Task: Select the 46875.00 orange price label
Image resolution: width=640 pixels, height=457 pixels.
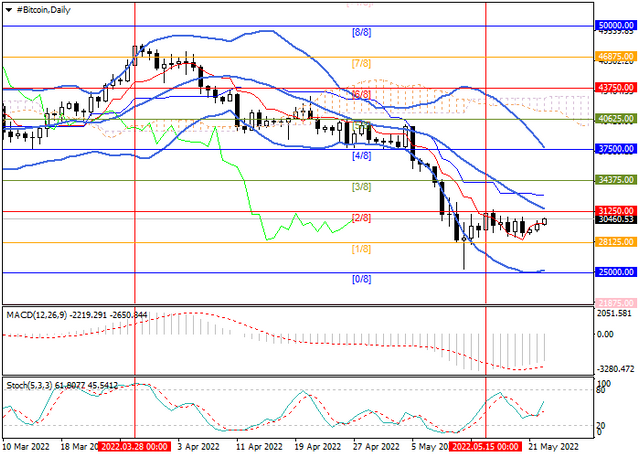Action: click(616, 56)
